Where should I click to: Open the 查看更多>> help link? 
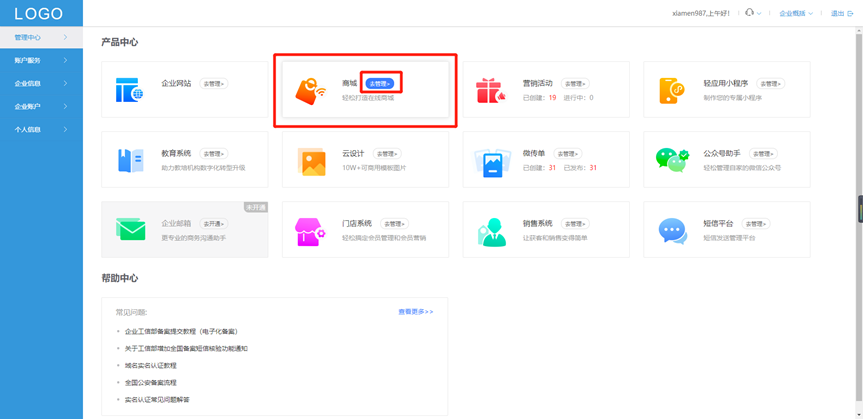(x=415, y=312)
